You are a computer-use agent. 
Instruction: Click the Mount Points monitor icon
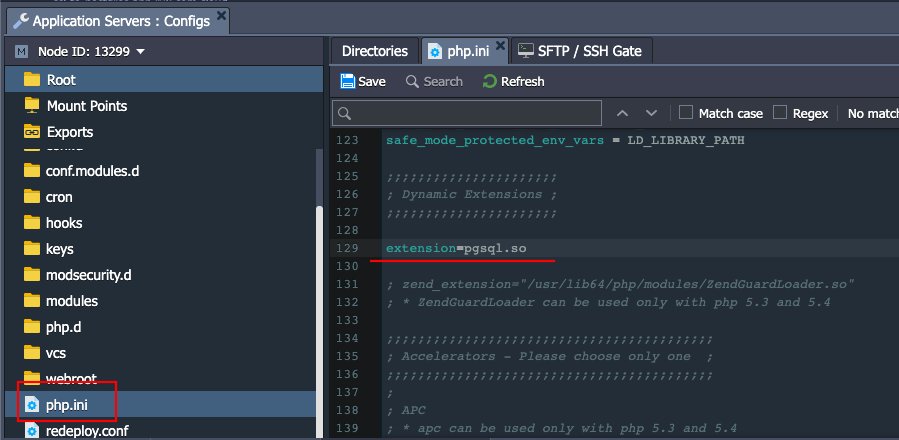coord(32,106)
